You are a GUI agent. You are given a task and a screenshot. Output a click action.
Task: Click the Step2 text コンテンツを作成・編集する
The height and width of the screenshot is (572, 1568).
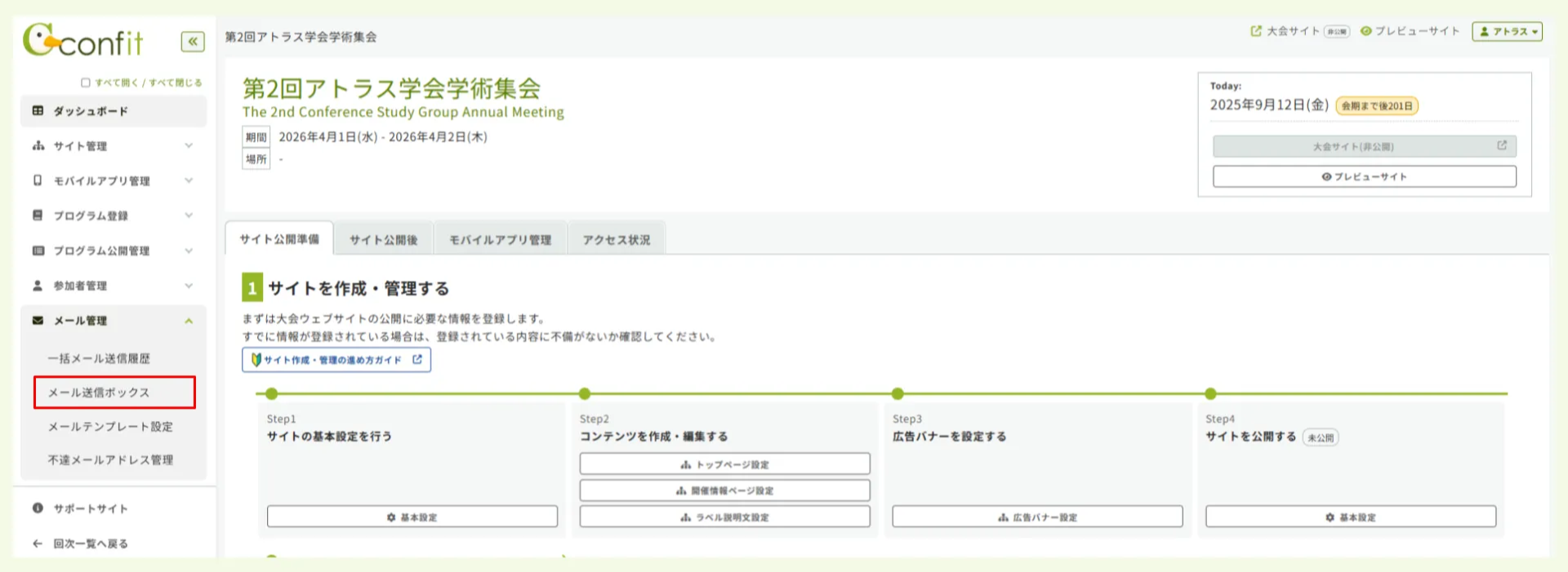(653, 437)
